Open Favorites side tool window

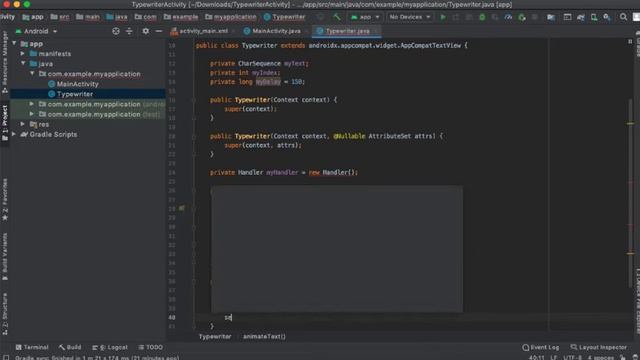[x=5, y=200]
